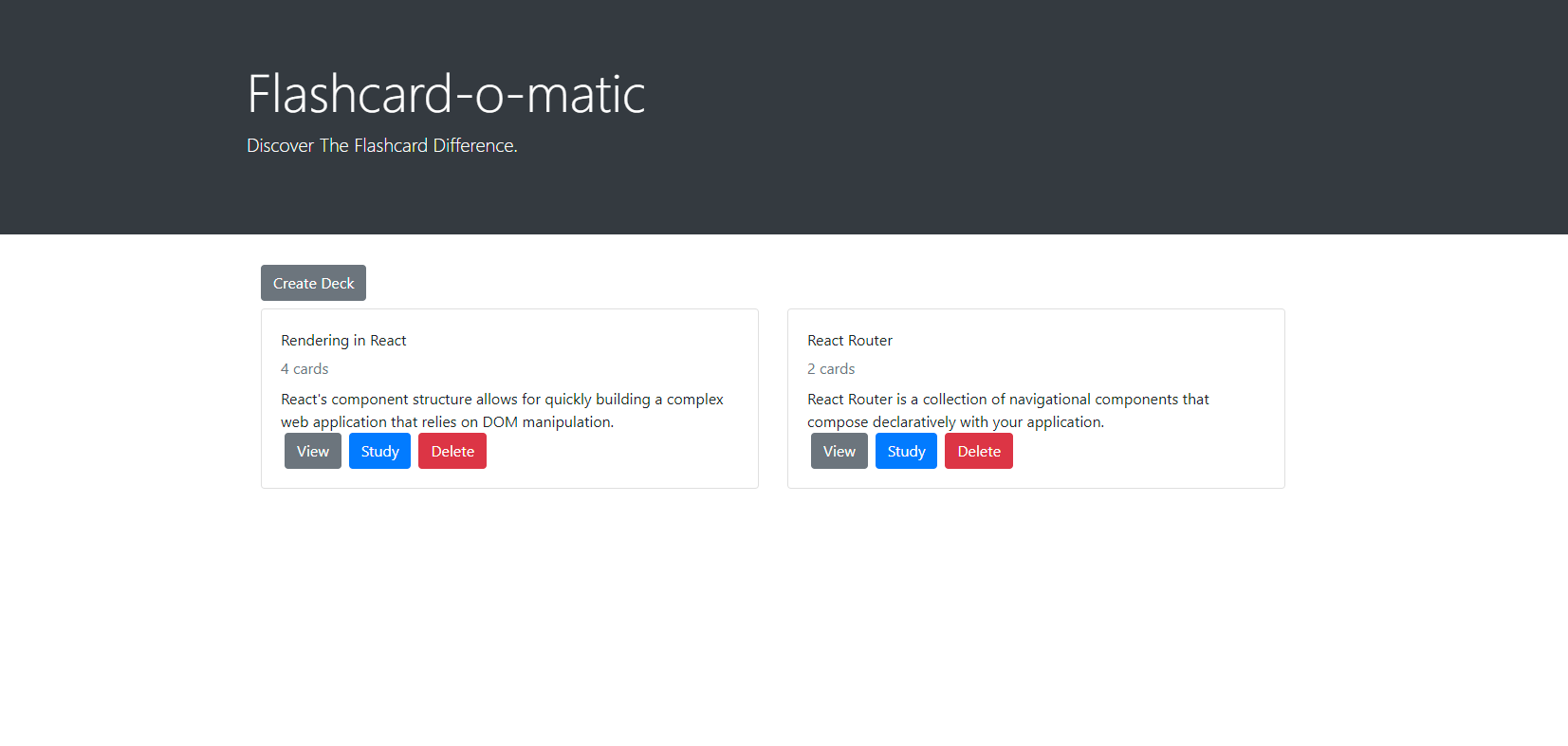Select the React Router description text
The height and width of the screenshot is (746, 1568).
pos(1008,410)
